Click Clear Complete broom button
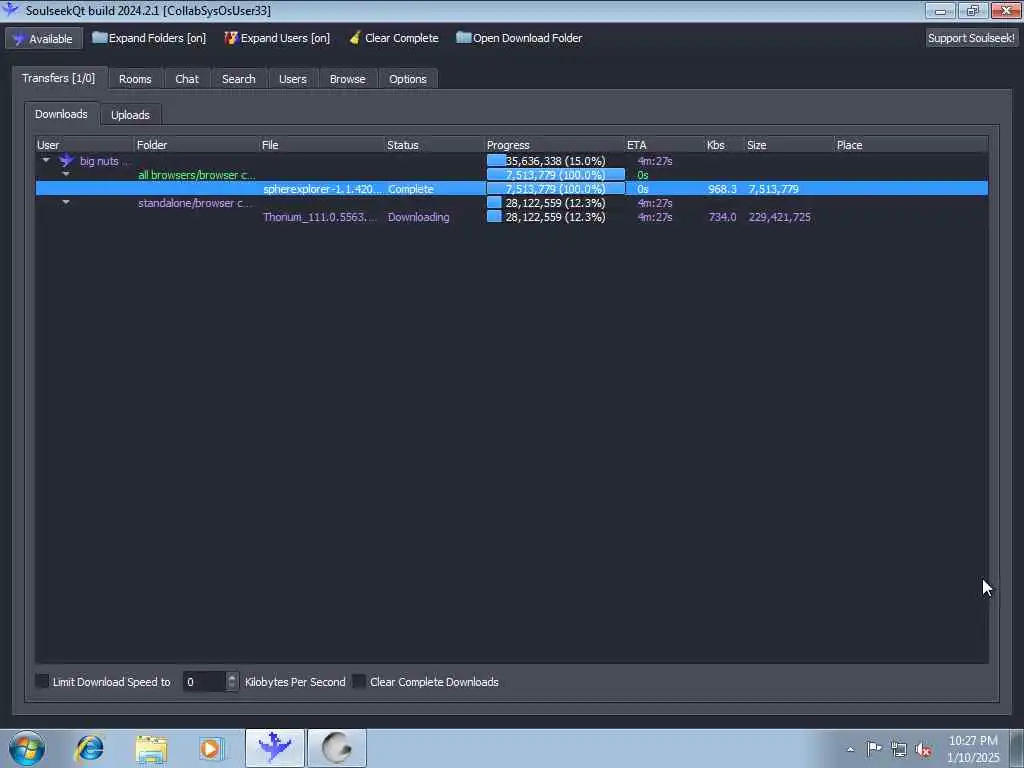1024x768 pixels. point(394,38)
